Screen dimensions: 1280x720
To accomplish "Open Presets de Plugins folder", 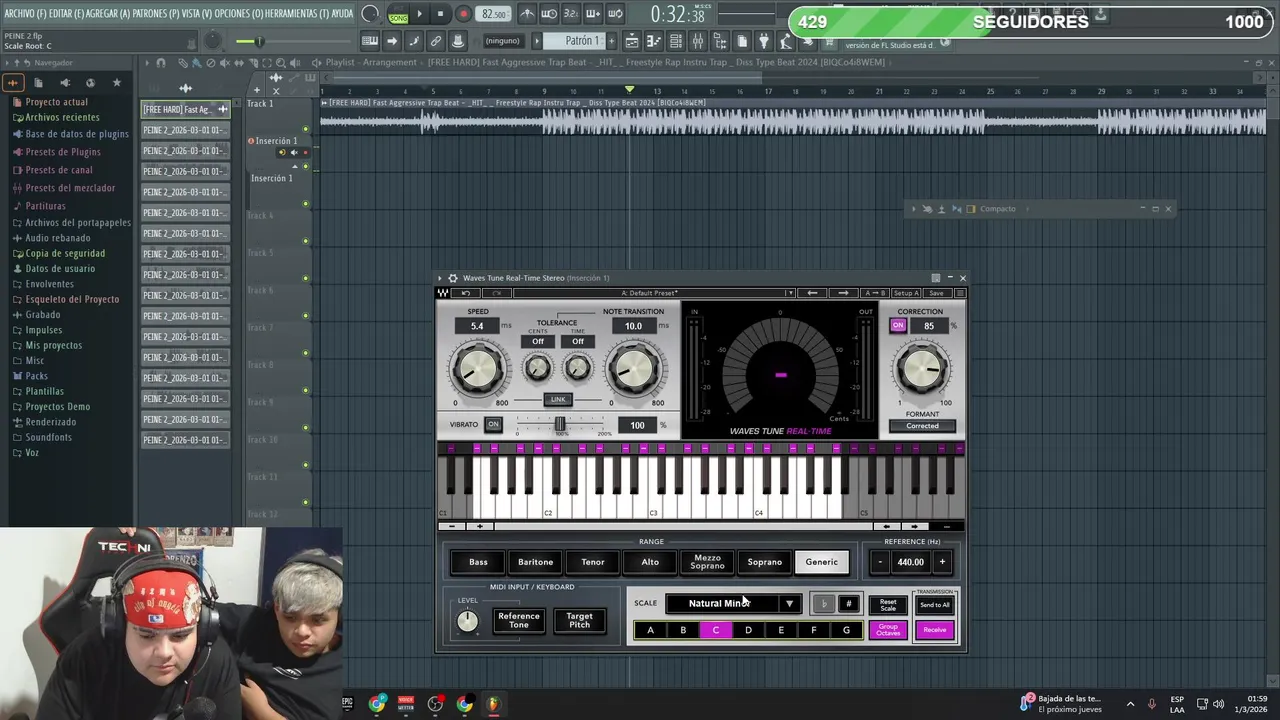I will 62,152.
